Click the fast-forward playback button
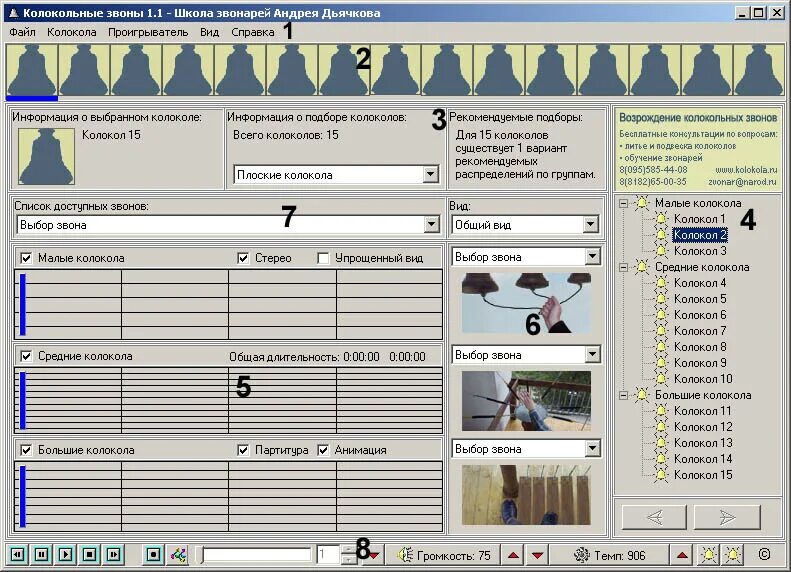791x572 pixels. [114, 555]
